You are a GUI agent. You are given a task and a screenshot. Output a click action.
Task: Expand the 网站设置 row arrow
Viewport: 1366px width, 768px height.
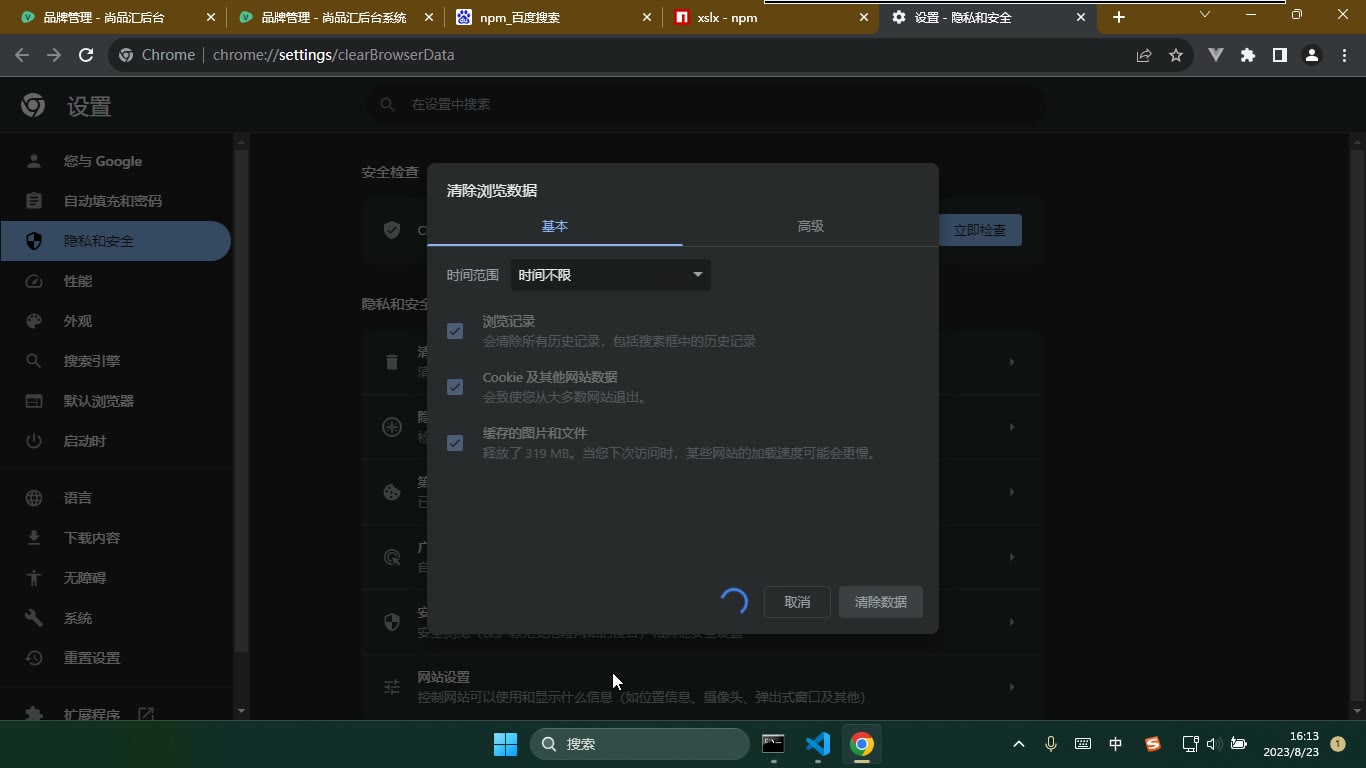click(x=1012, y=687)
